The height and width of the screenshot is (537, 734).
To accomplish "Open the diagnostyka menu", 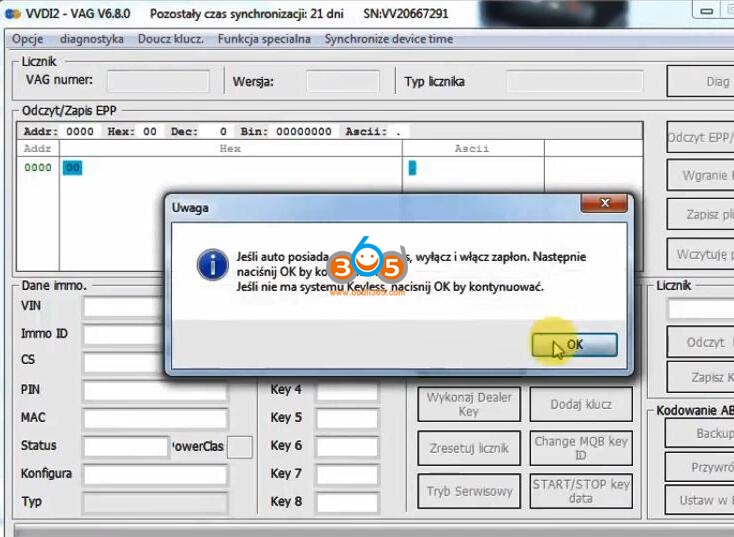I will click(x=92, y=39).
